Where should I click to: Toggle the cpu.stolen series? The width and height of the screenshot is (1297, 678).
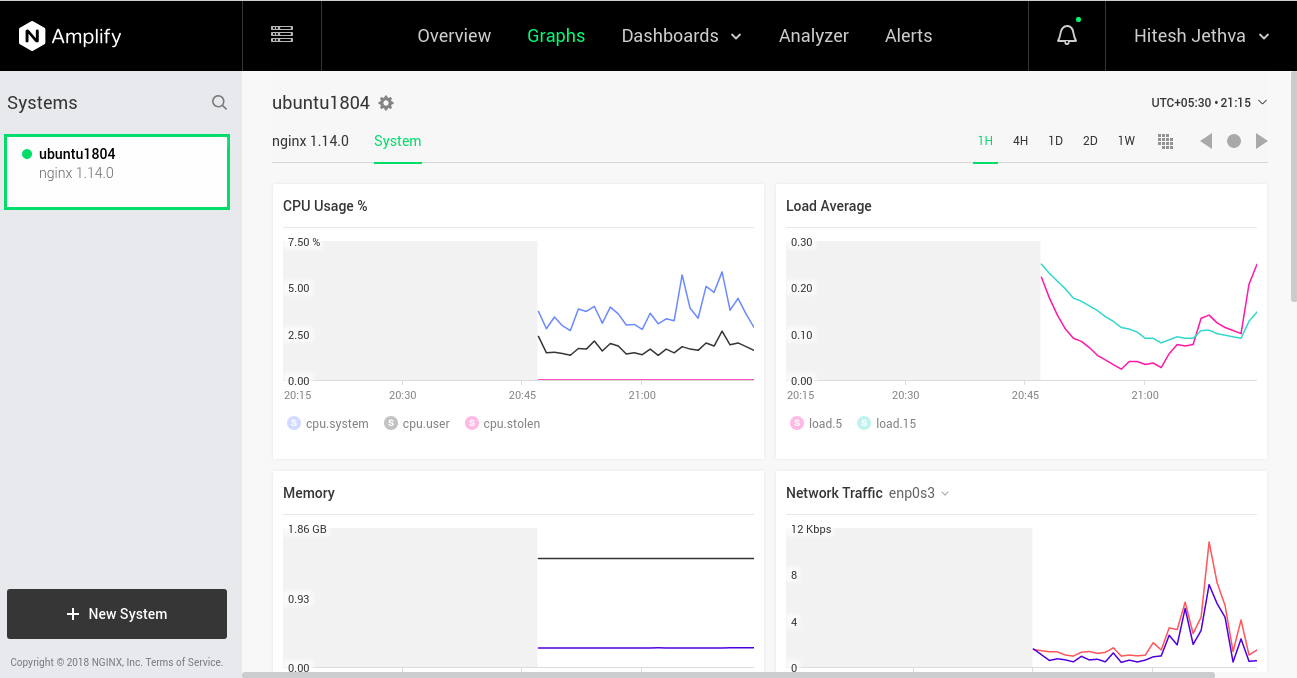[x=503, y=423]
